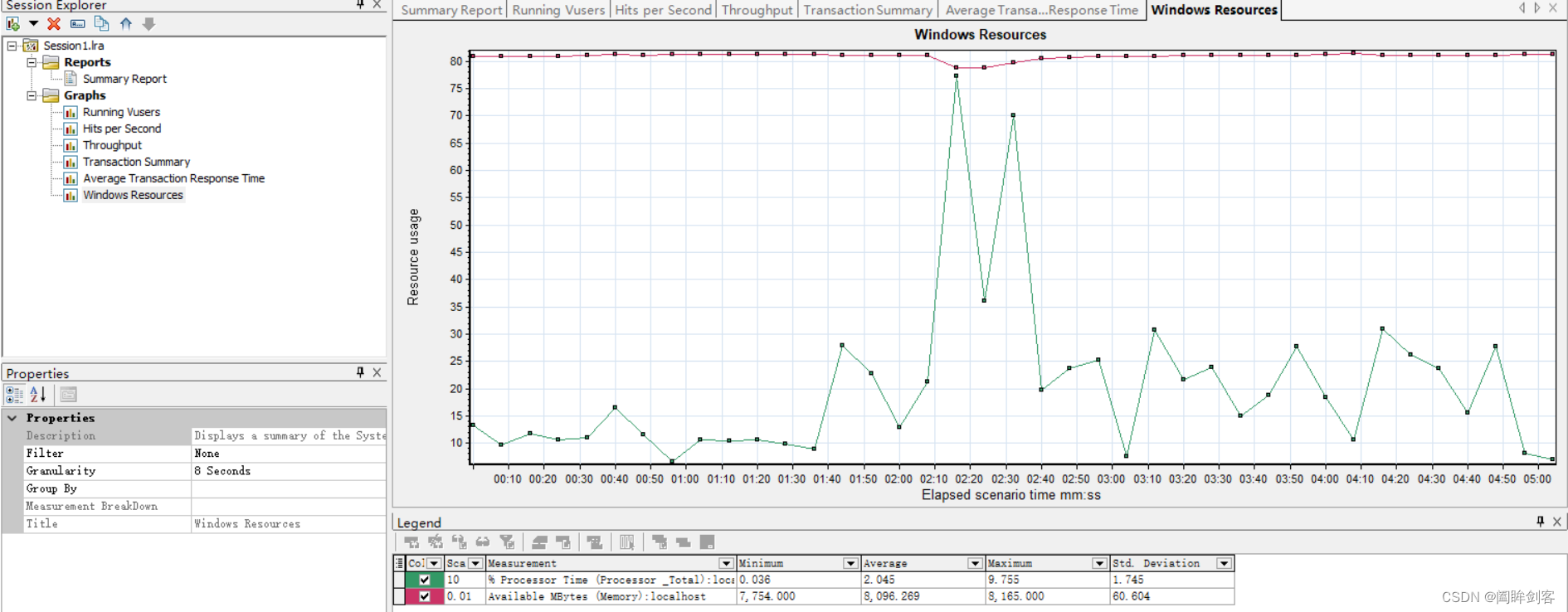Switch to Average Transa...Response Time tab
This screenshot has width=1568, height=612.
(1041, 10)
